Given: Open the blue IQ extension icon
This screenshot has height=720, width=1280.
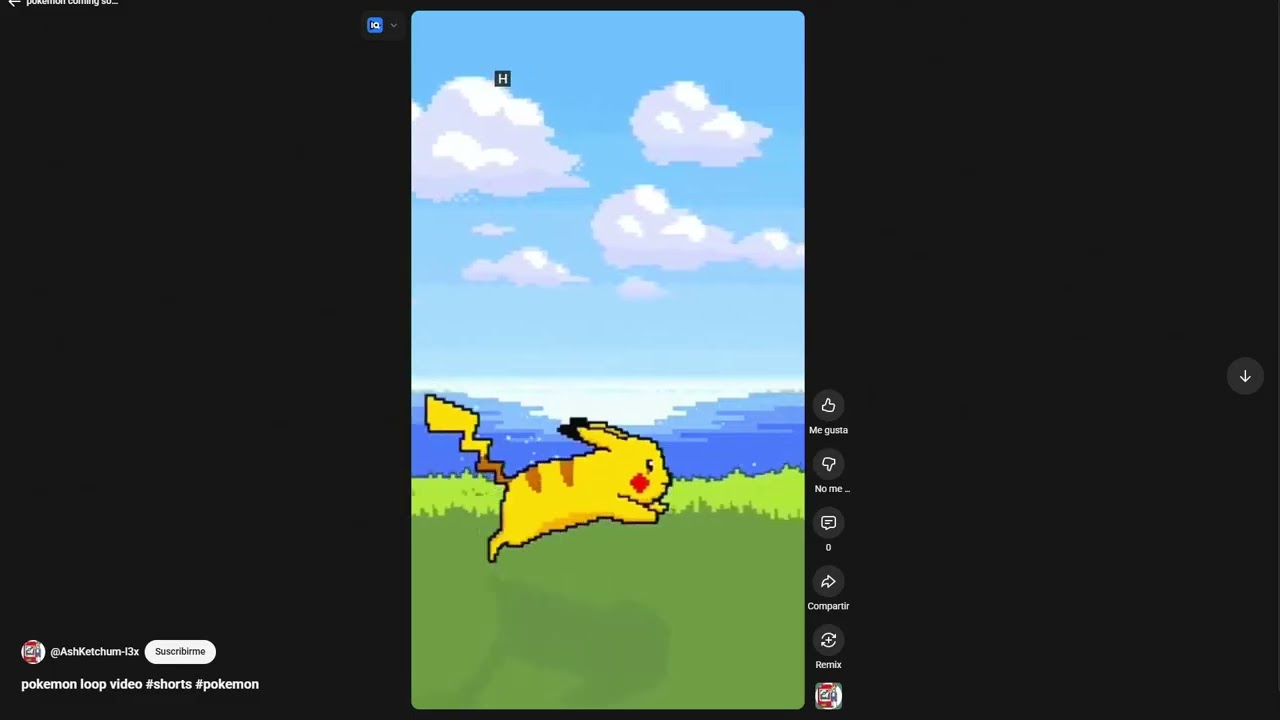Looking at the screenshot, I should coord(375,25).
